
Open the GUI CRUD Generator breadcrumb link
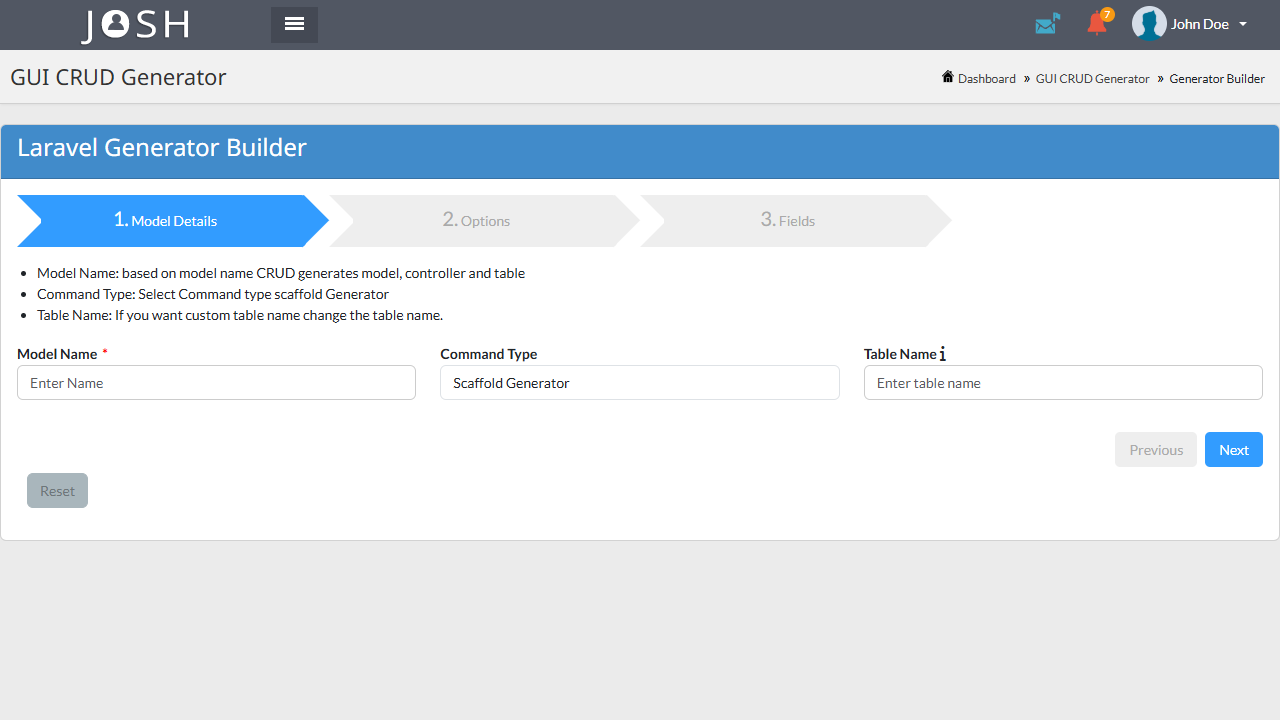[1092, 78]
